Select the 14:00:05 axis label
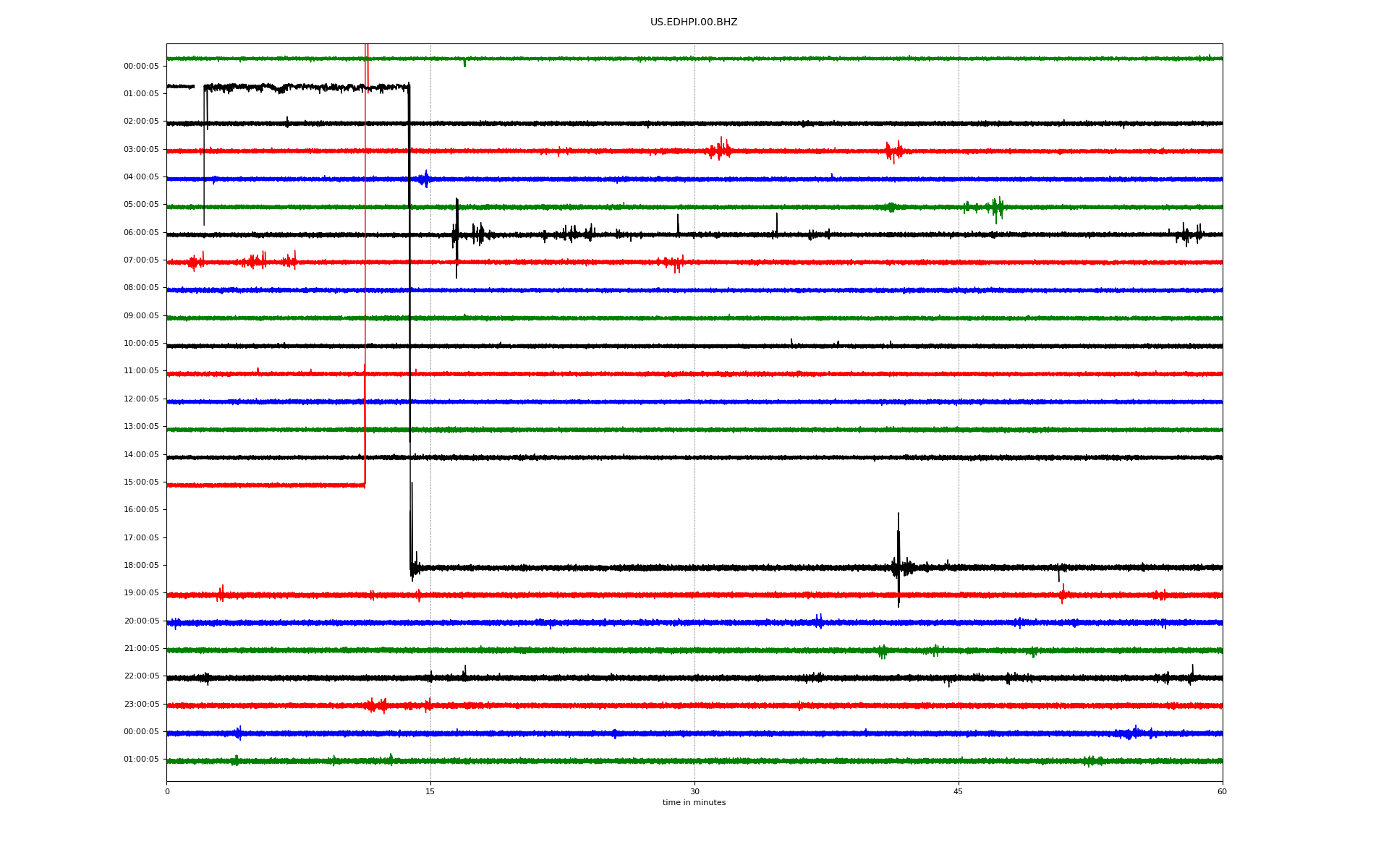Screen dimensions: 1389x868 [141, 454]
